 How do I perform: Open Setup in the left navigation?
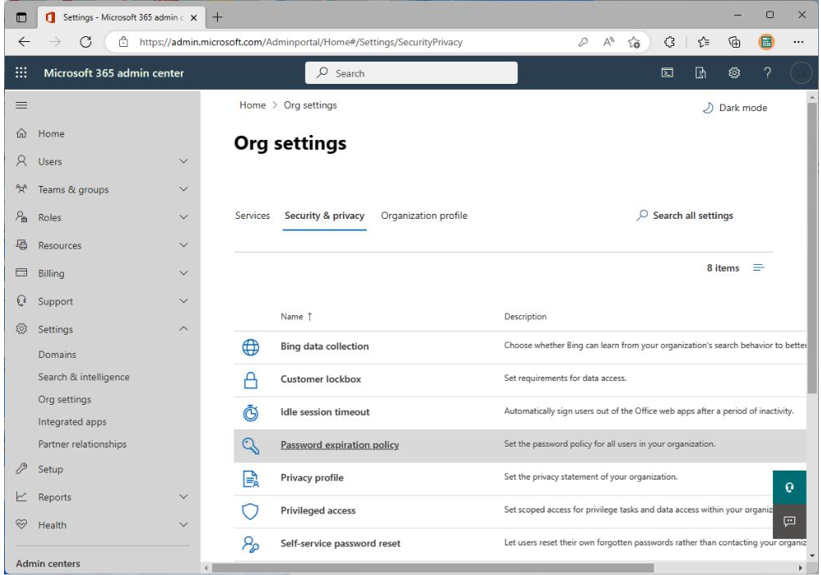tap(50, 469)
